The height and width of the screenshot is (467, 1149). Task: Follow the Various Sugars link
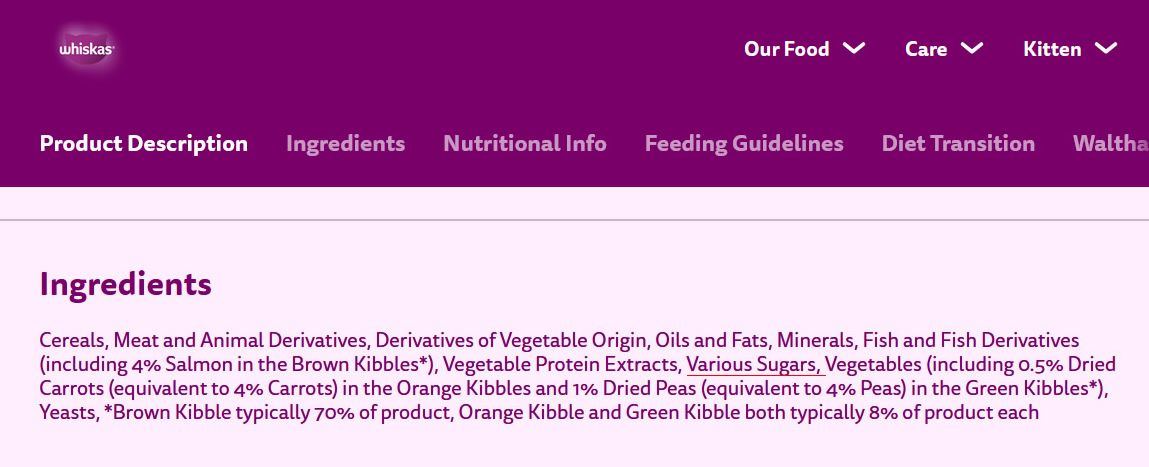[x=754, y=364]
